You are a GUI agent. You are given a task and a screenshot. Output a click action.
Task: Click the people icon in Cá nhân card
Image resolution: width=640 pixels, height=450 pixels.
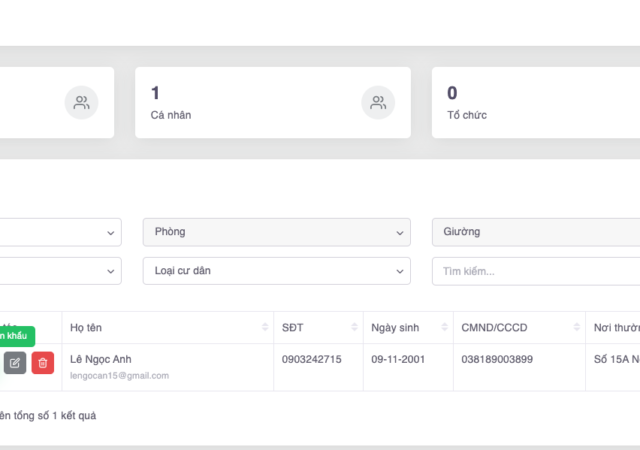point(378,102)
